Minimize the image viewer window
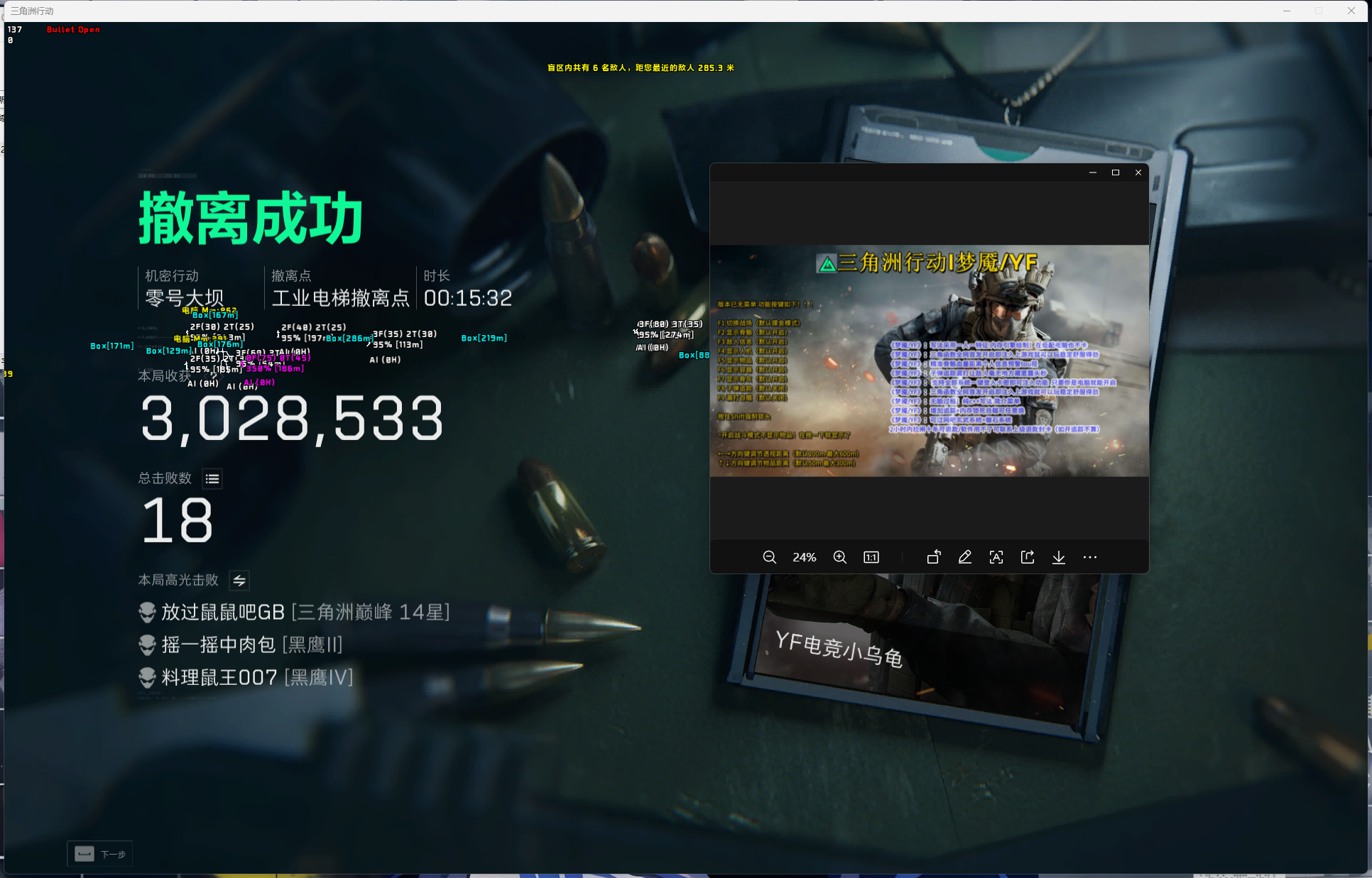1372x878 pixels. click(1093, 172)
